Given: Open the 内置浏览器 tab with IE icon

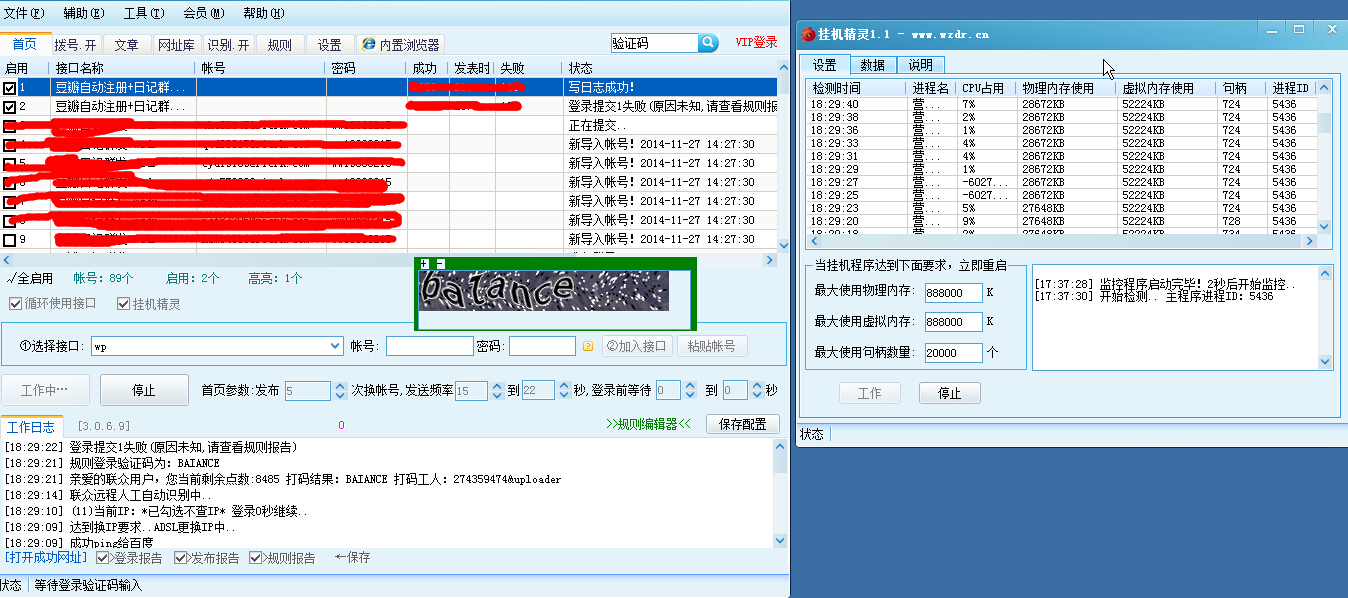Looking at the screenshot, I should (400, 45).
